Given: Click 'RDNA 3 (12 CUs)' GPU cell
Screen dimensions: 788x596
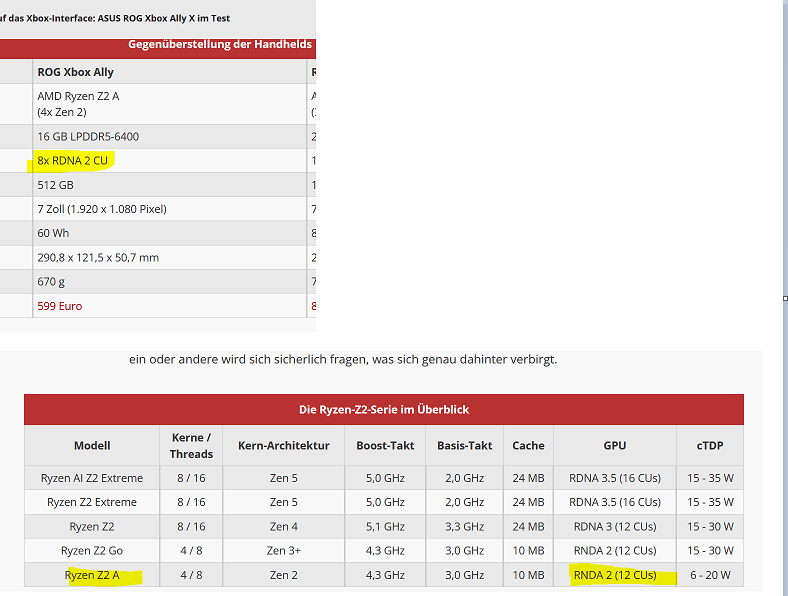Looking at the screenshot, I should (x=615, y=527).
